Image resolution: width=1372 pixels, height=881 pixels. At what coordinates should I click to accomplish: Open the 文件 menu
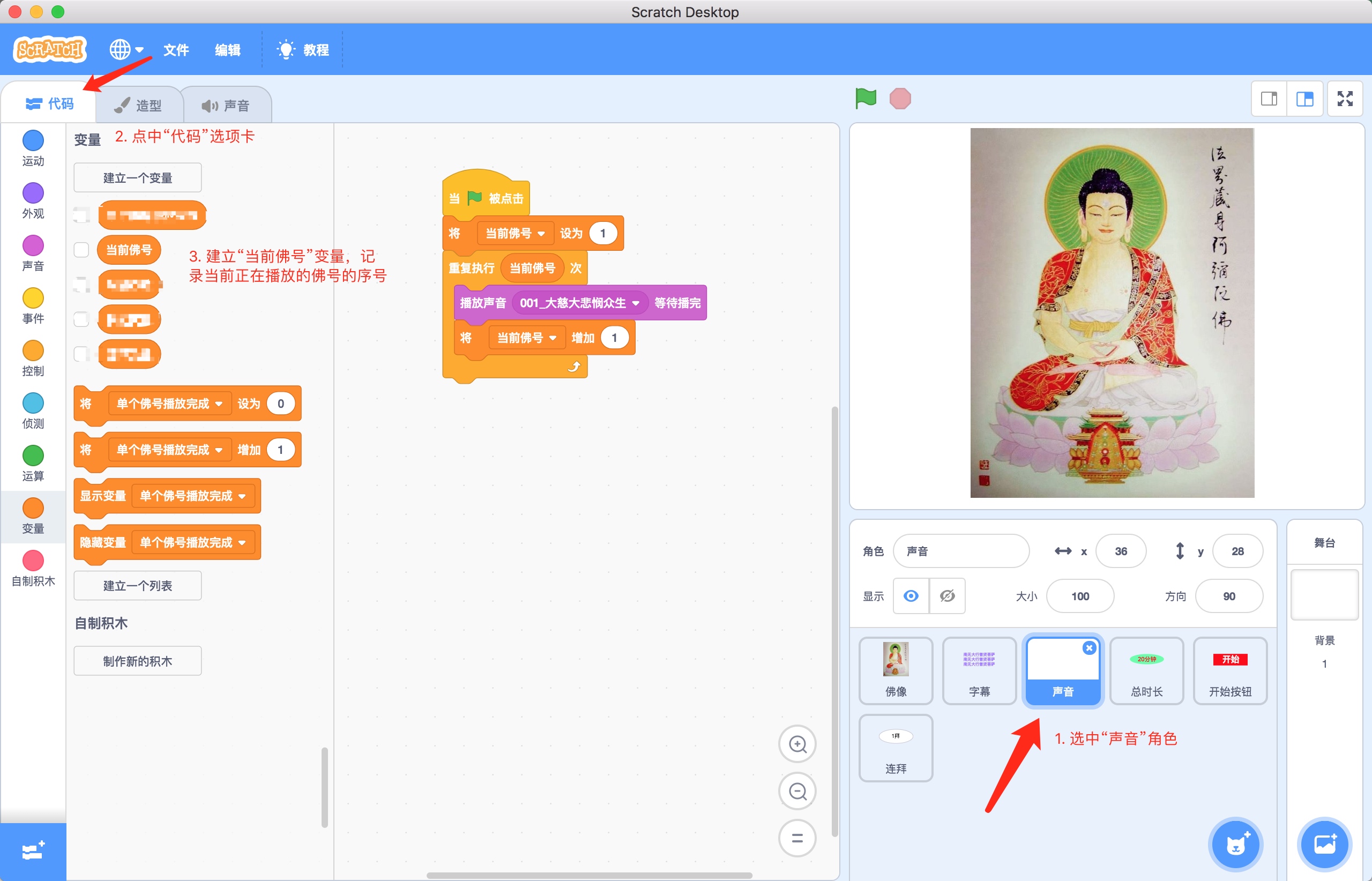click(176, 50)
